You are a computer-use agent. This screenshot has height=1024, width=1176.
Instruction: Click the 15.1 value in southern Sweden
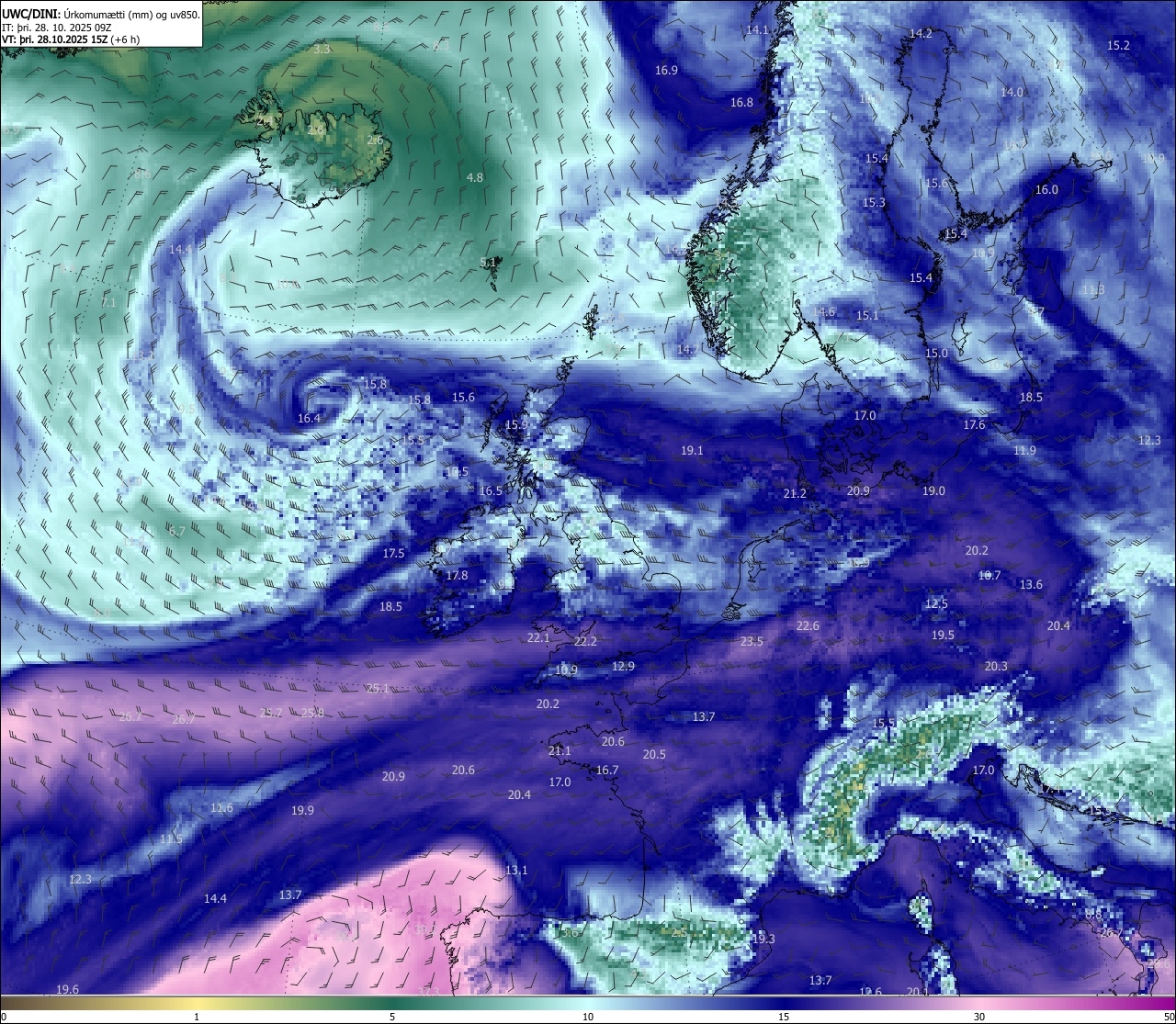867,316
